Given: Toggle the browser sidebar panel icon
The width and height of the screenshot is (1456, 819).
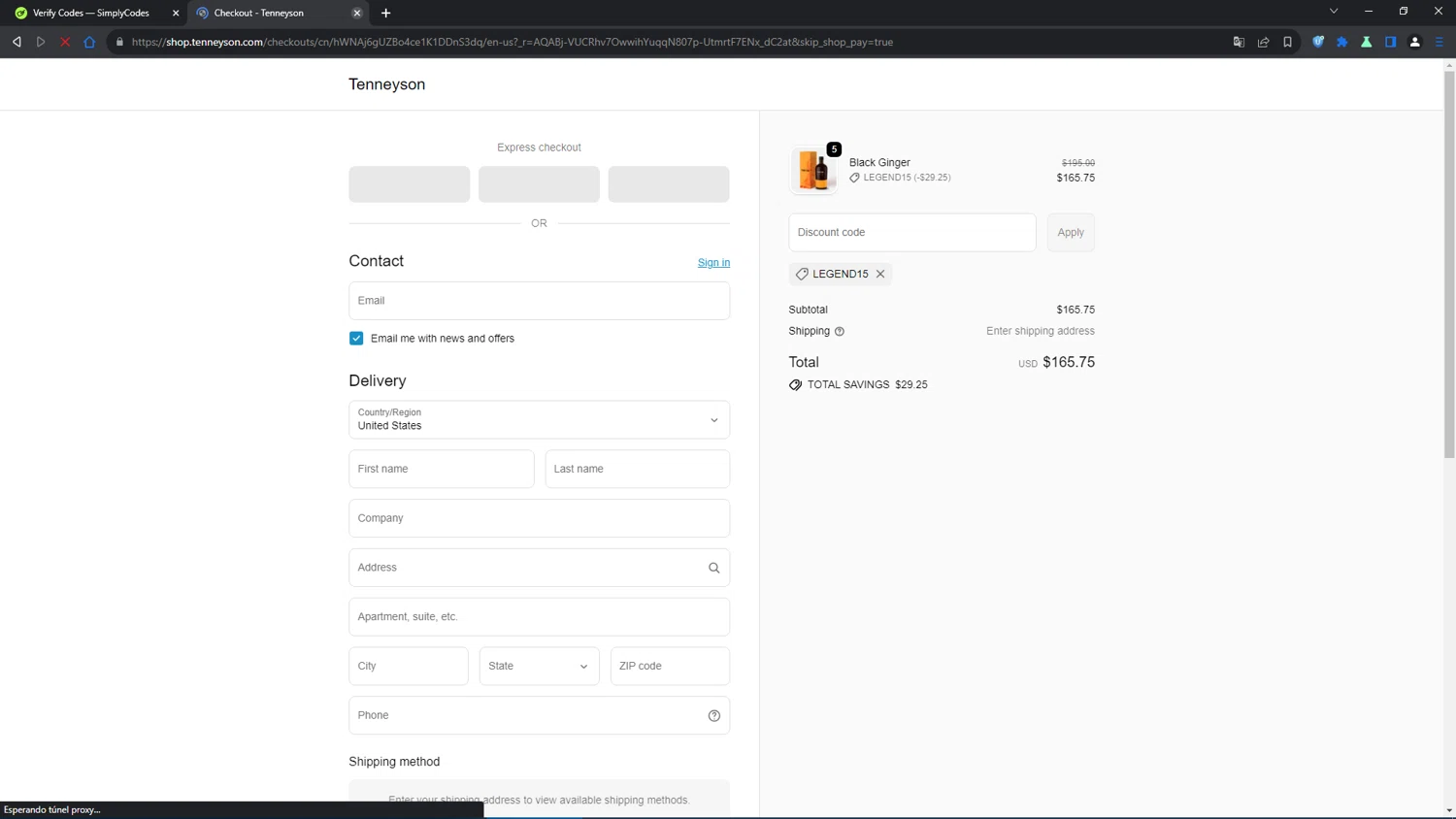Looking at the screenshot, I should tap(1391, 42).
